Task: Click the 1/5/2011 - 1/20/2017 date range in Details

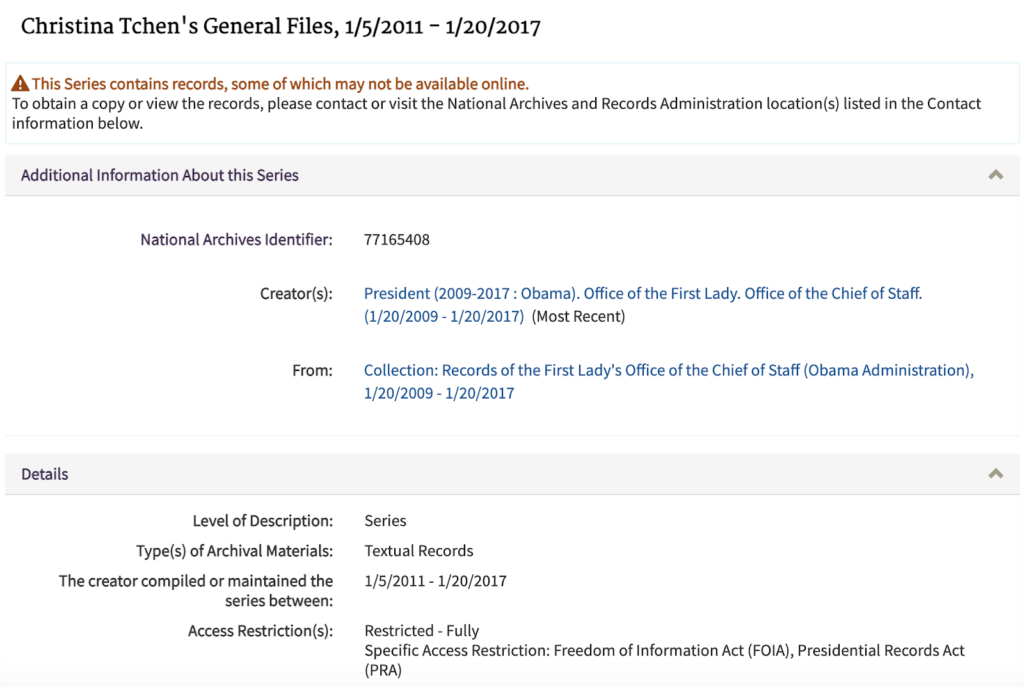Action: [435, 581]
